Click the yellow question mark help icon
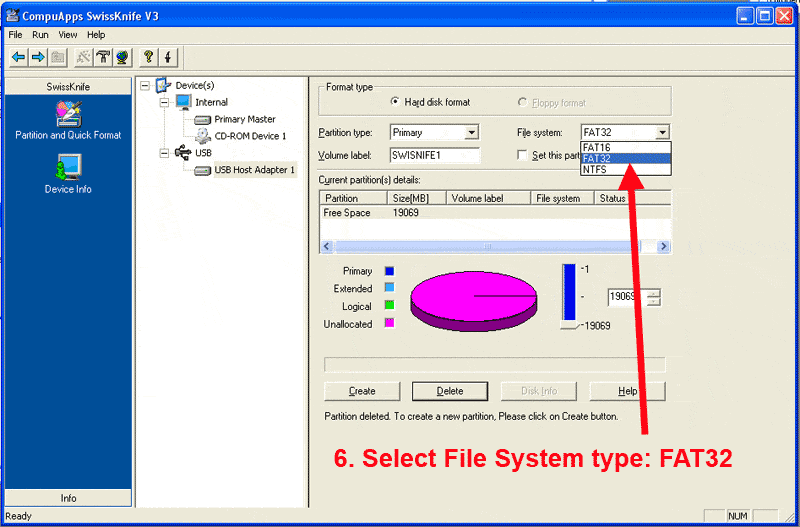Image resolution: width=800 pixels, height=527 pixels. click(x=148, y=57)
